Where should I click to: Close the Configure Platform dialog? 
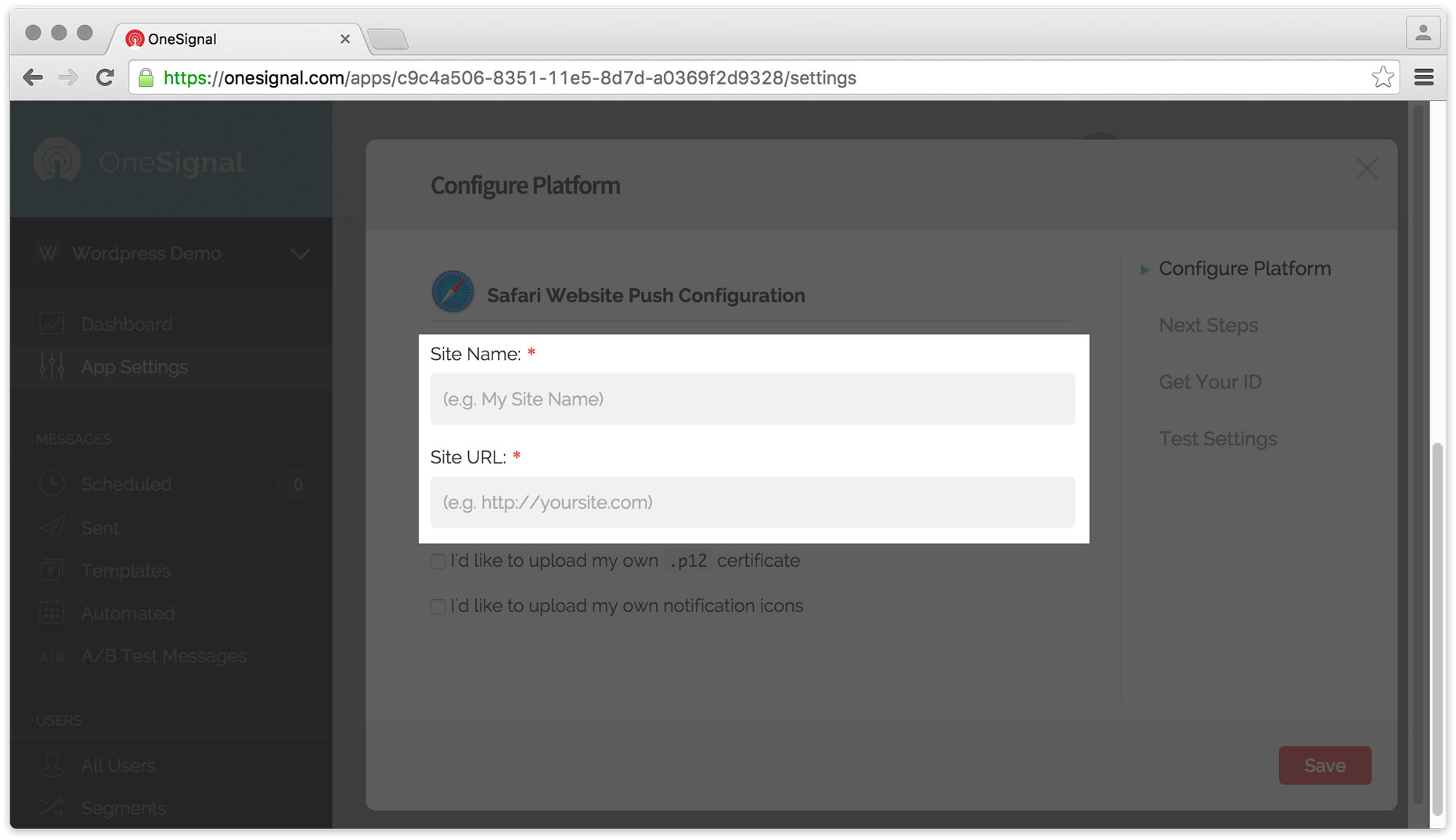[x=1367, y=168]
